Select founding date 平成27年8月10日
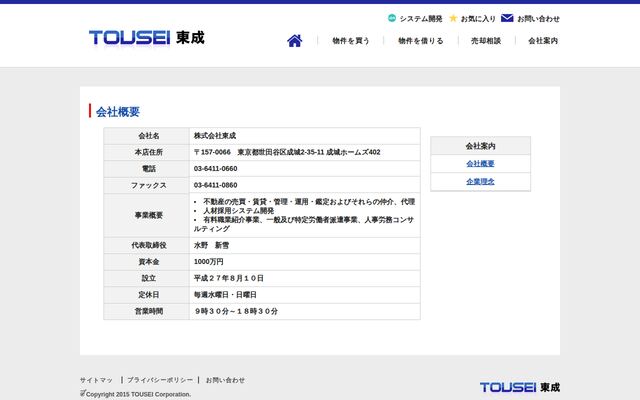The height and width of the screenshot is (400, 640). click(x=229, y=278)
